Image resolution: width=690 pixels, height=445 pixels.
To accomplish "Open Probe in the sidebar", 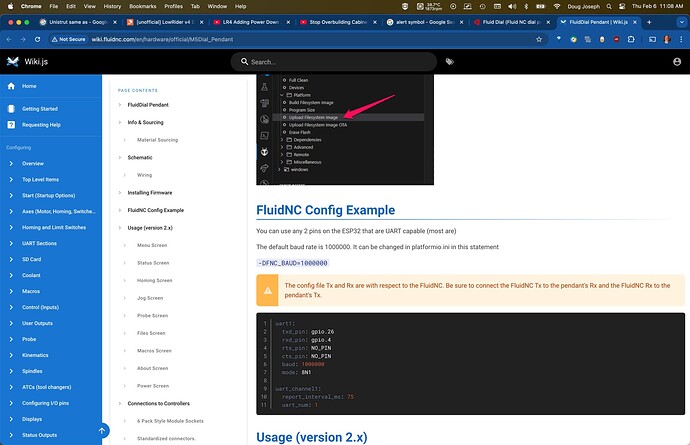I will [x=29, y=339].
